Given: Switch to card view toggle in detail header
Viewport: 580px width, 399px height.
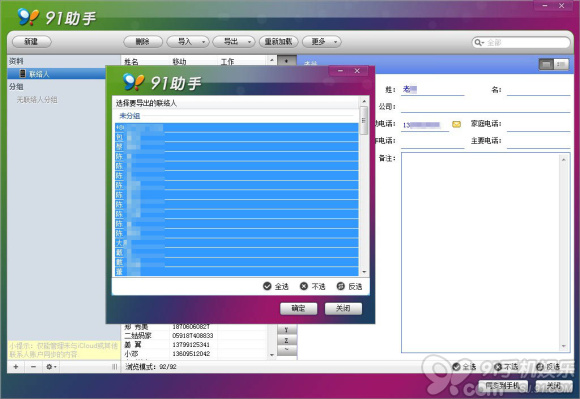Looking at the screenshot, I should [x=546, y=64].
